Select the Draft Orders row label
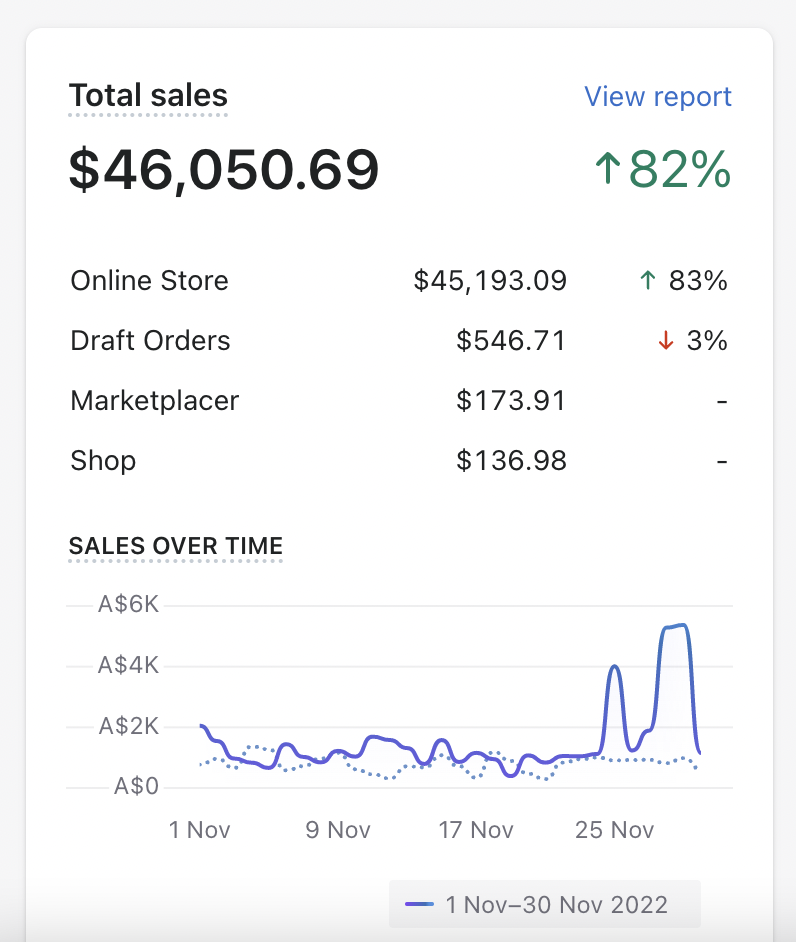This screenshot has height=942, width=796. click(150, 341)
